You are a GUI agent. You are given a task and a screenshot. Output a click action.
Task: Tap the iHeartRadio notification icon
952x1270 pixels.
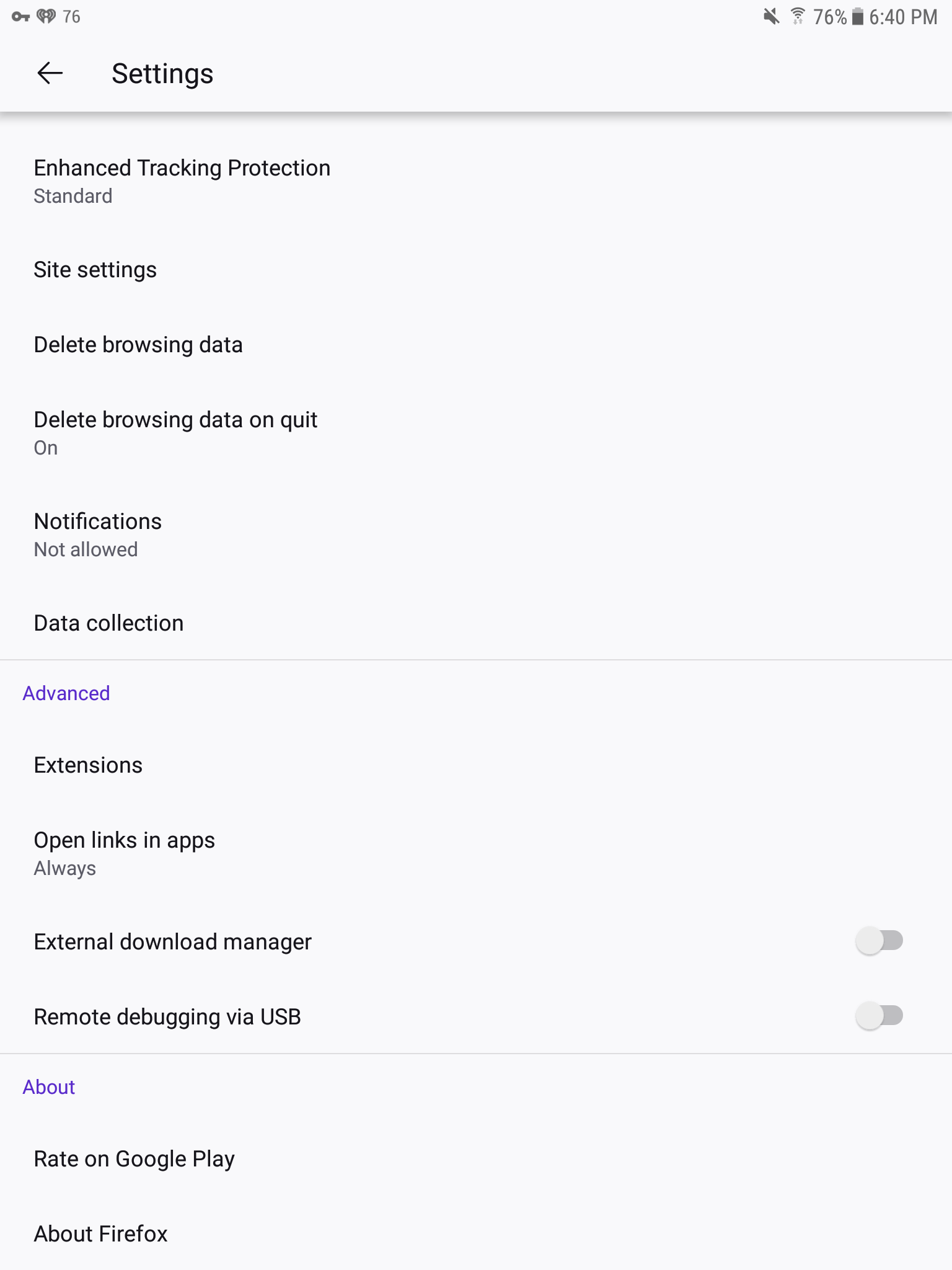click(46, 16)
